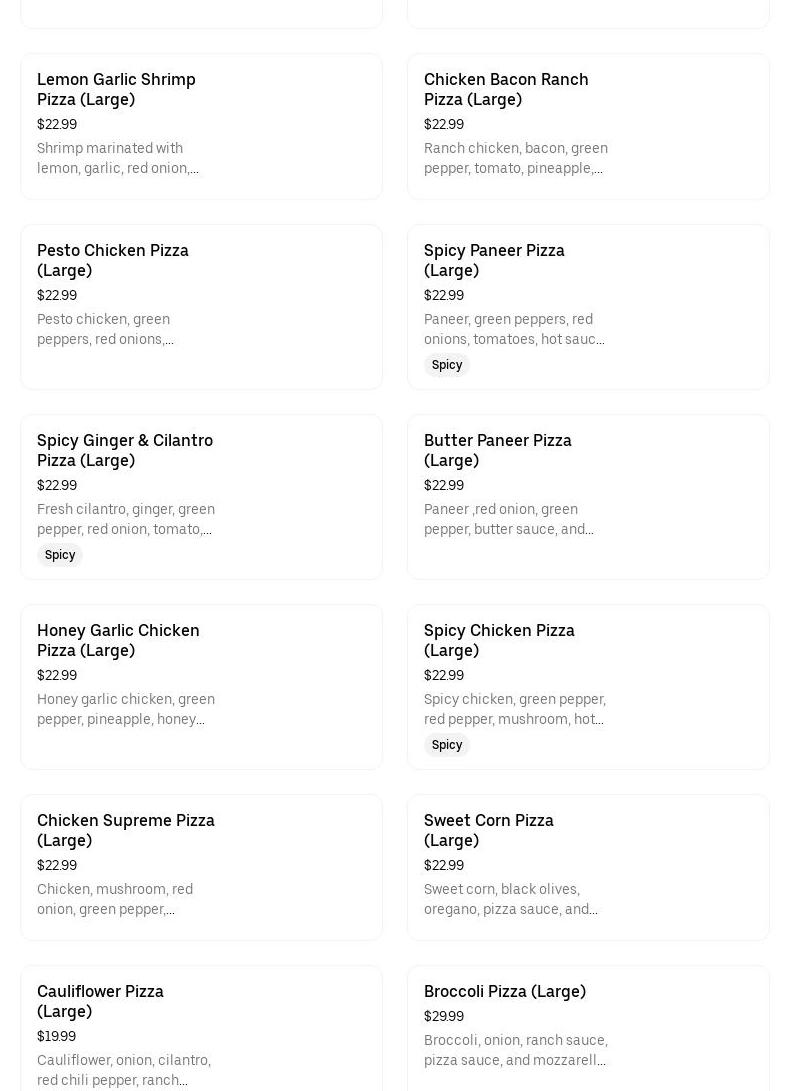
Task: Open Butter Paneer Pizza (Large)
Action: [x=497, y=450]
